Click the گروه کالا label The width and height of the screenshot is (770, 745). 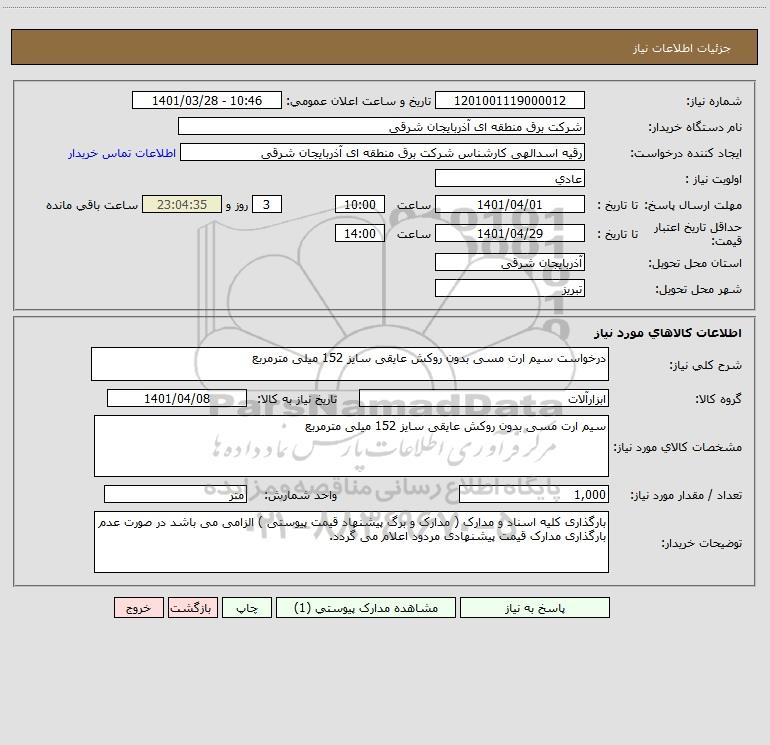coord(718,399)
